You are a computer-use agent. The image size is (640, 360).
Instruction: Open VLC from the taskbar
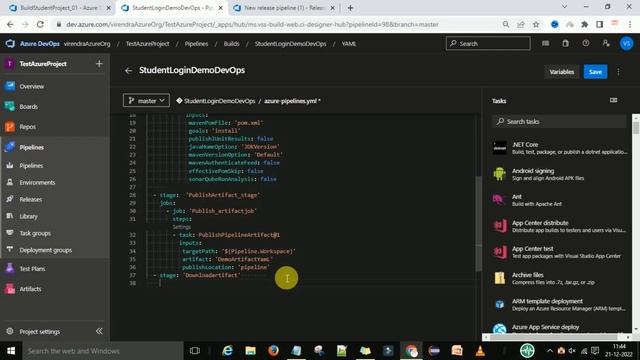pyautogui.click(x=480, y=351)
